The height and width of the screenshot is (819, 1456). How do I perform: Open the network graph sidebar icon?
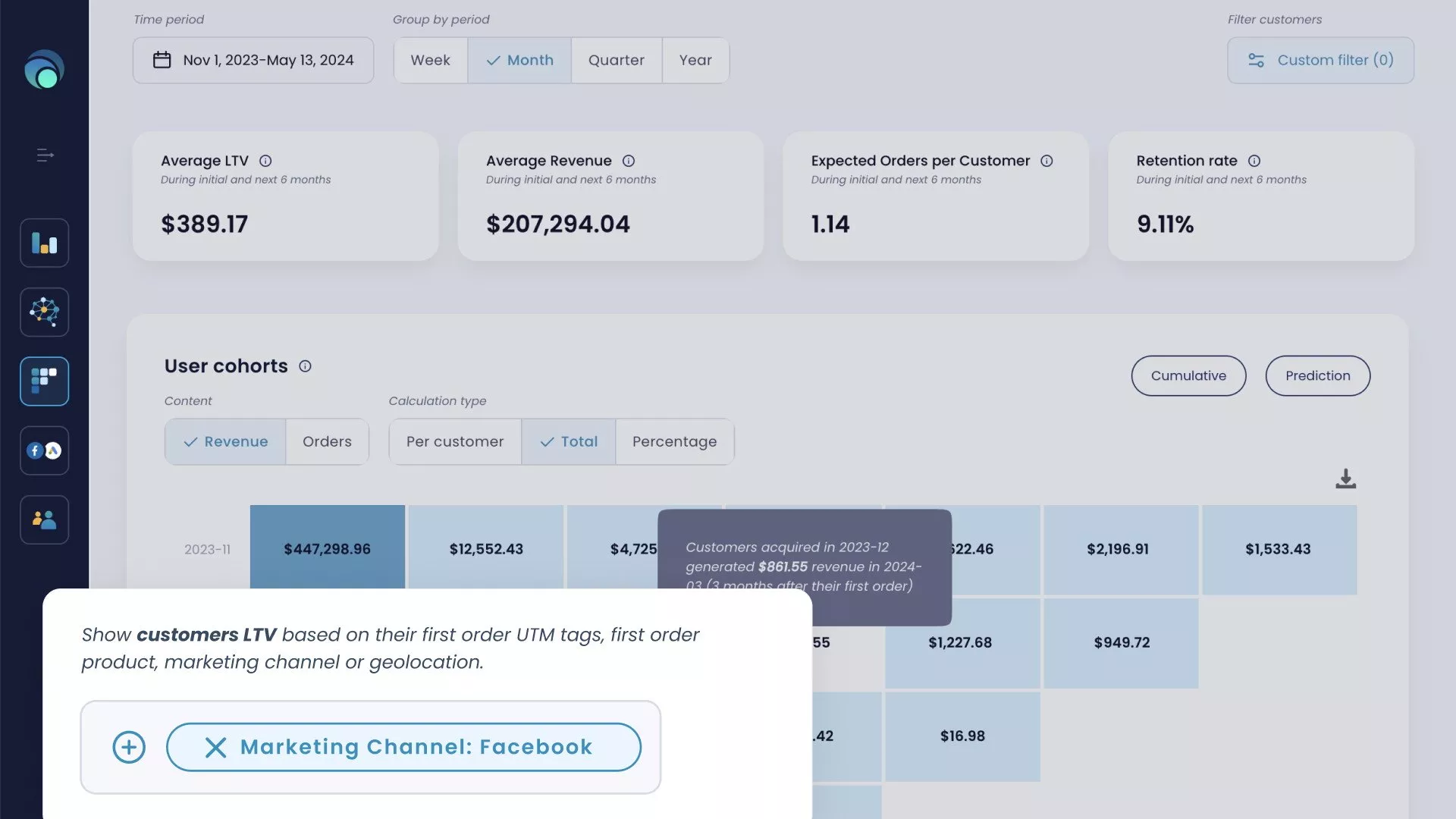(x=44, y=312)
